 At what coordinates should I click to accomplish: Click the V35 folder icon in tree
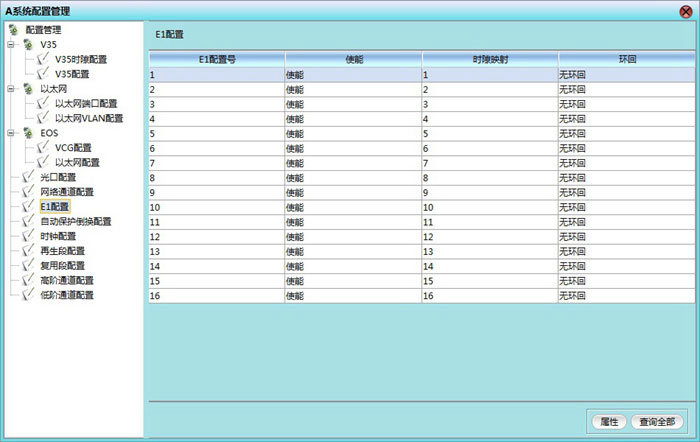[28, 45]
